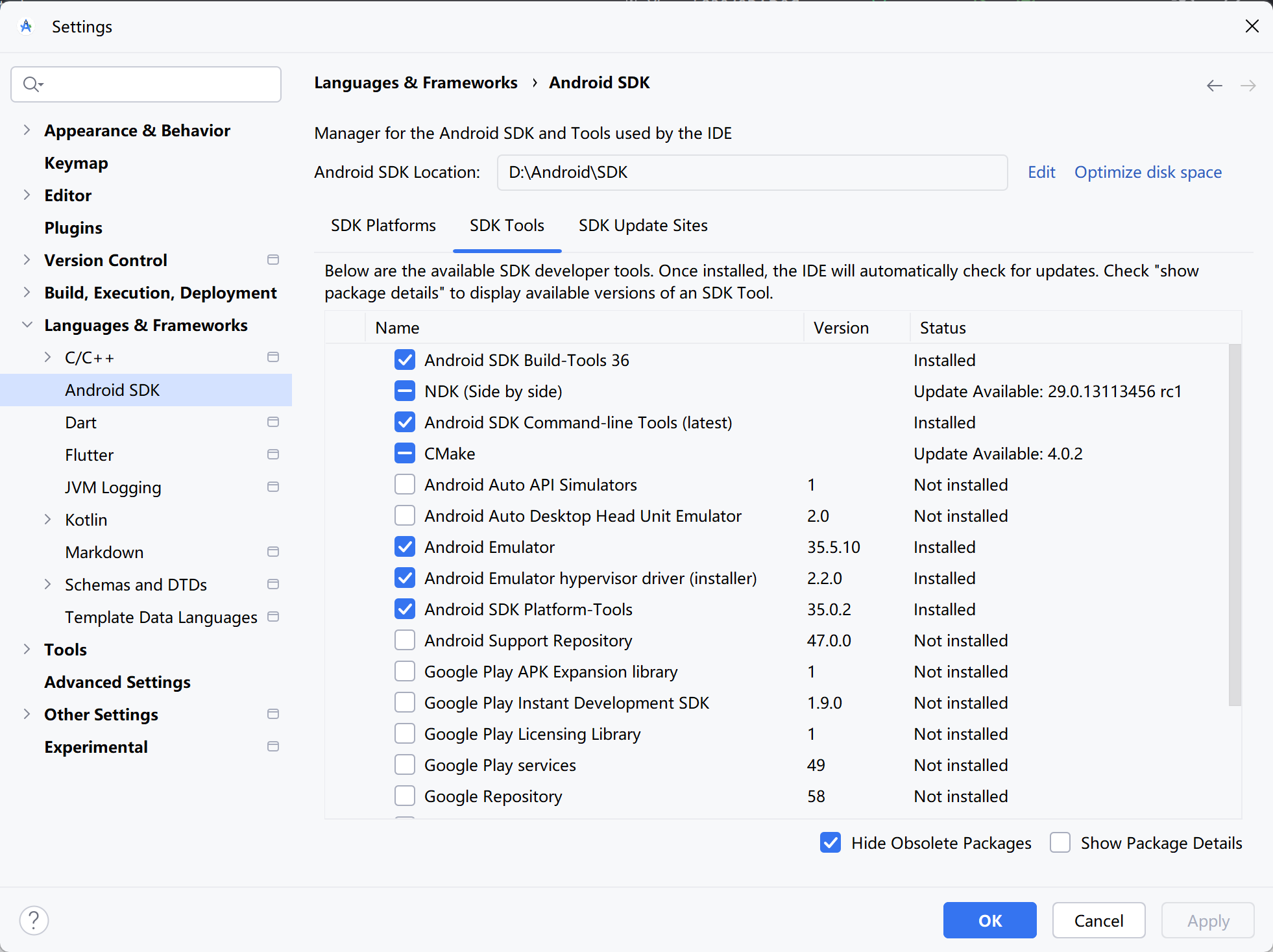Collapse Languages & Frameworks section
The image size is (1273, 952).
click(27, 324)
